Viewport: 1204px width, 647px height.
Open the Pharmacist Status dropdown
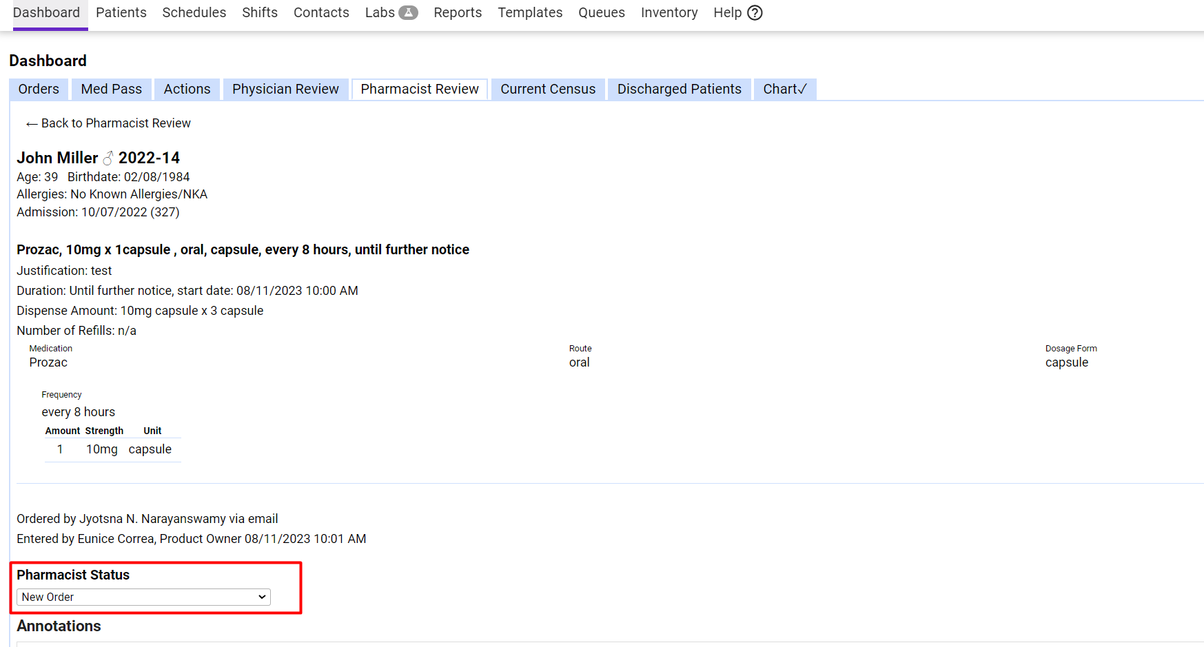point(144,597)
